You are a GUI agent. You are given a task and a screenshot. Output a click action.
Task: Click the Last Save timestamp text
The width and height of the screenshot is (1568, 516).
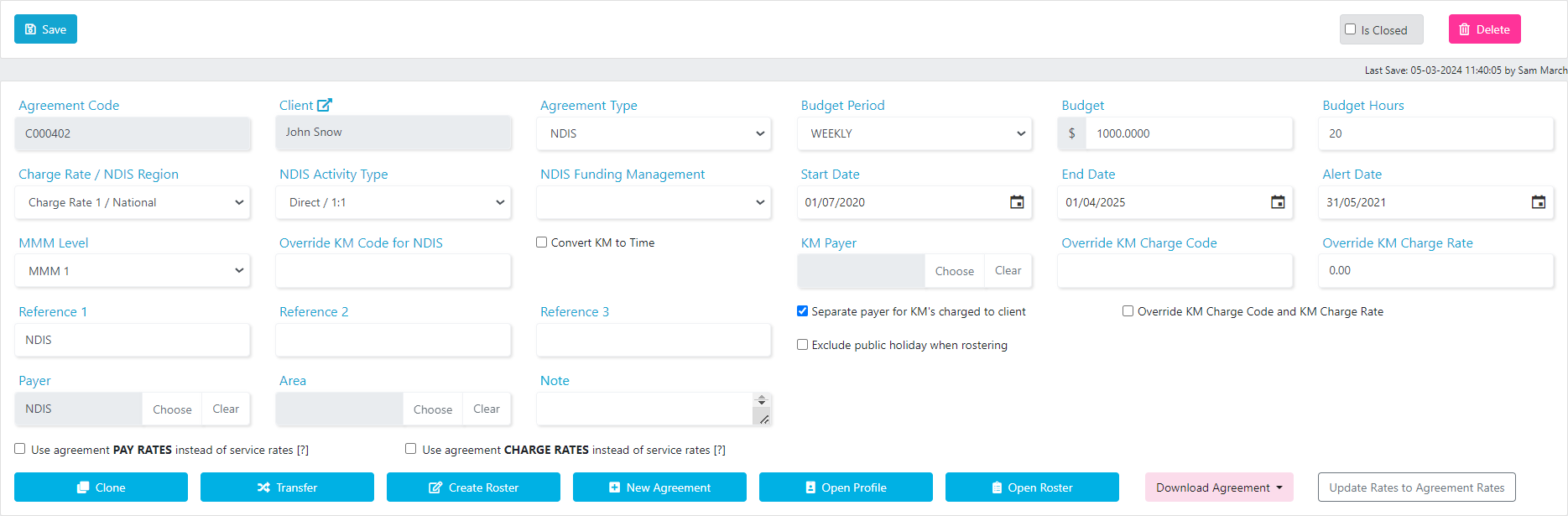pos(1466,70)
